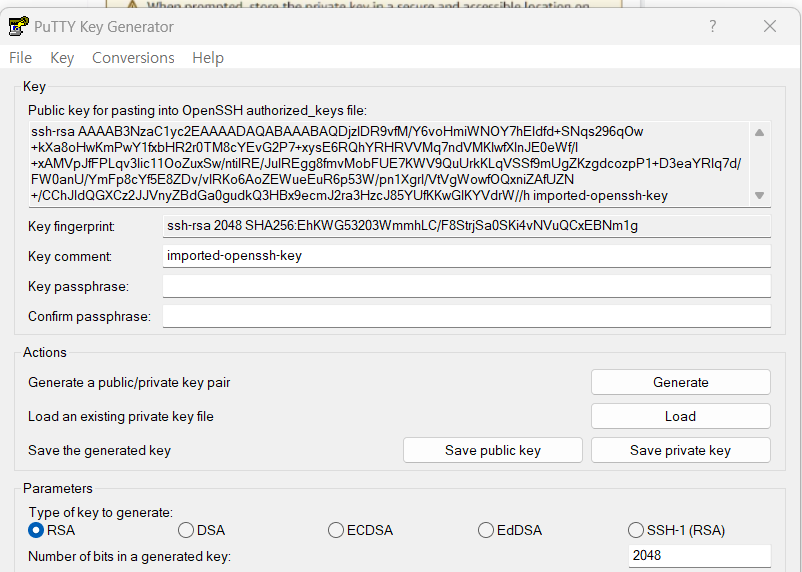
Task: Open the File menu
Action: point(20,58)
